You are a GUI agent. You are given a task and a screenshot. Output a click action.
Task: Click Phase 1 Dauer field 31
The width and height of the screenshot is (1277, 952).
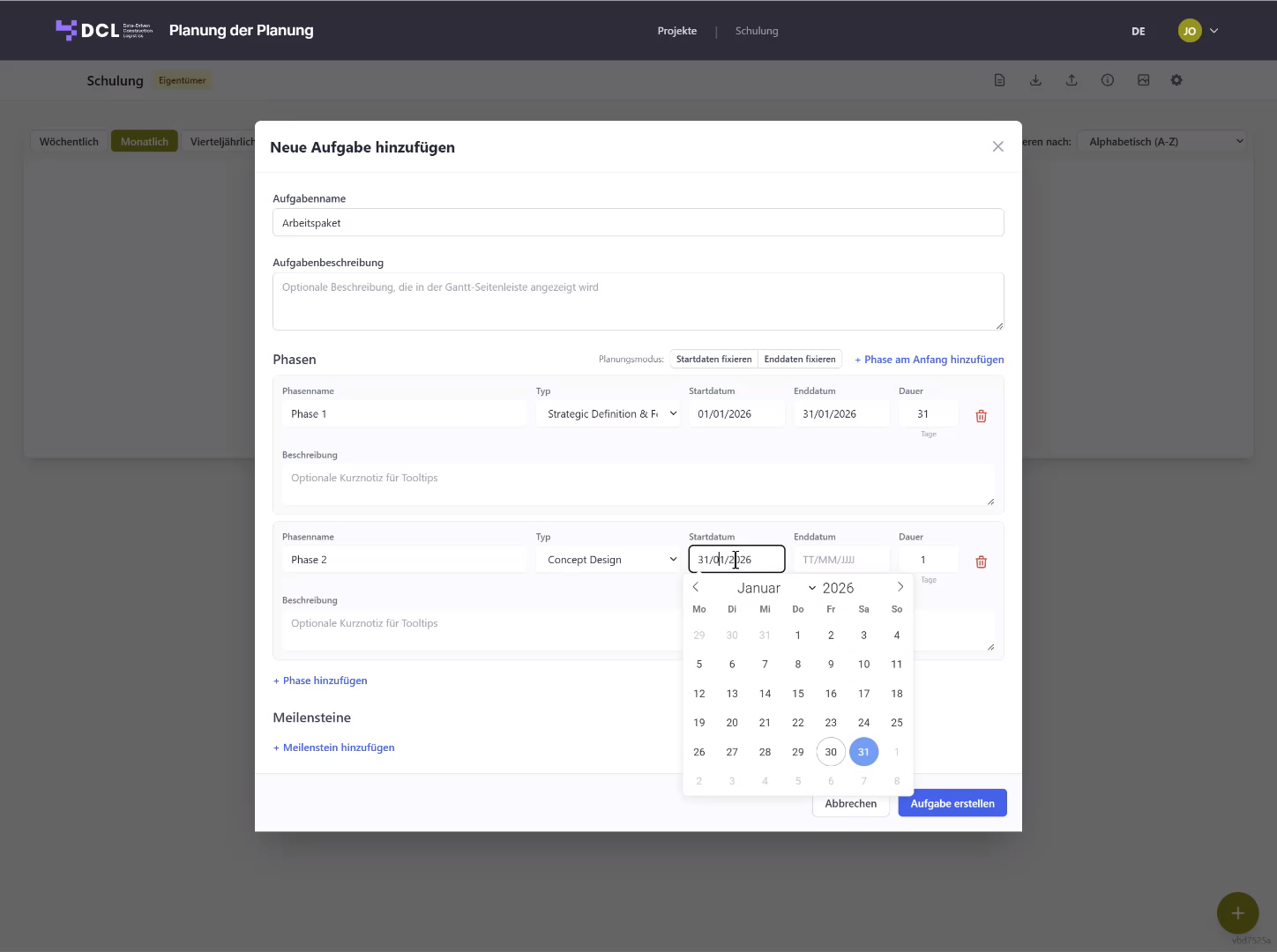929,413
